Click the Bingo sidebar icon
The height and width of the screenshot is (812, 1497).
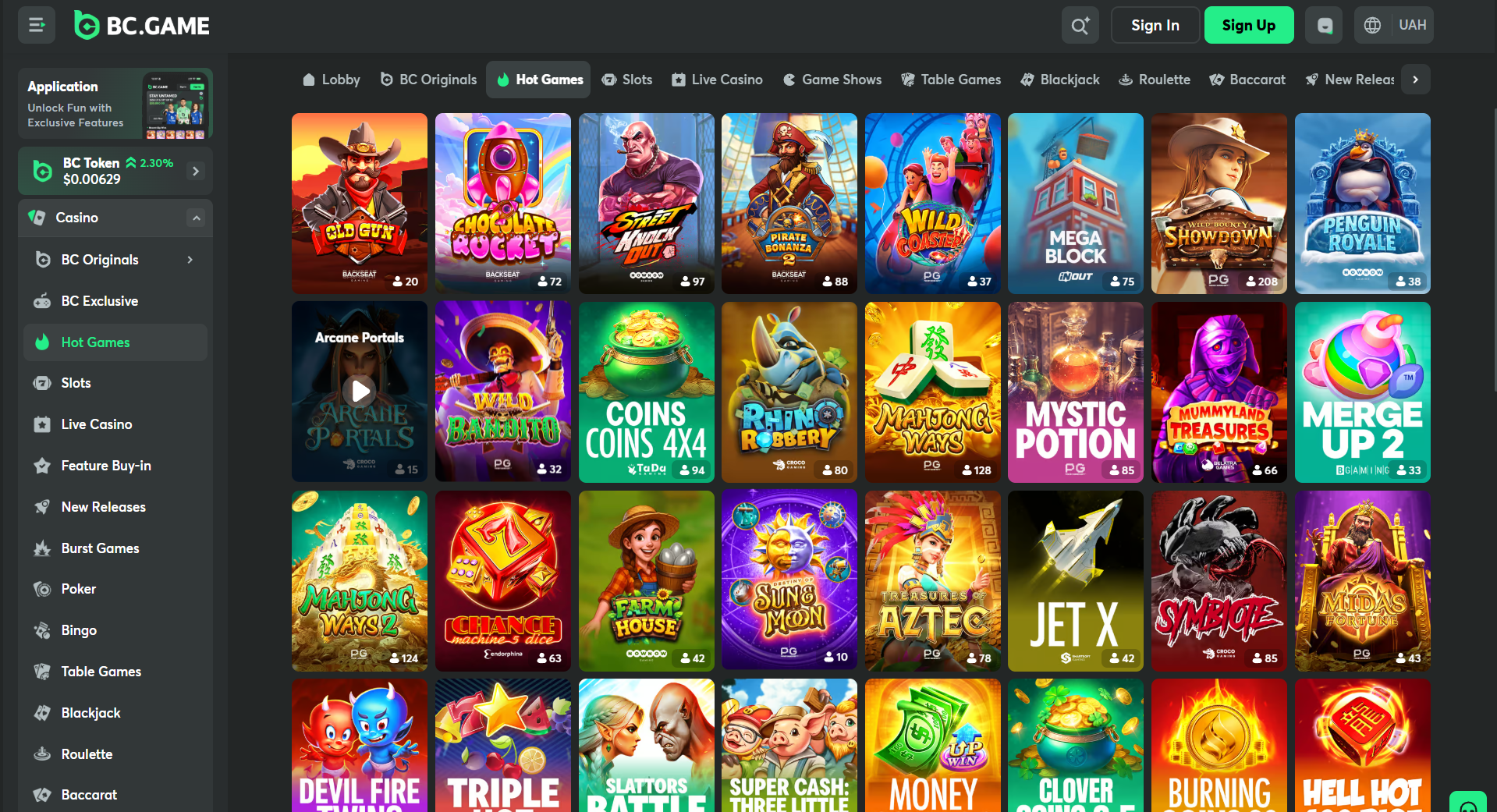pos(43,630)
